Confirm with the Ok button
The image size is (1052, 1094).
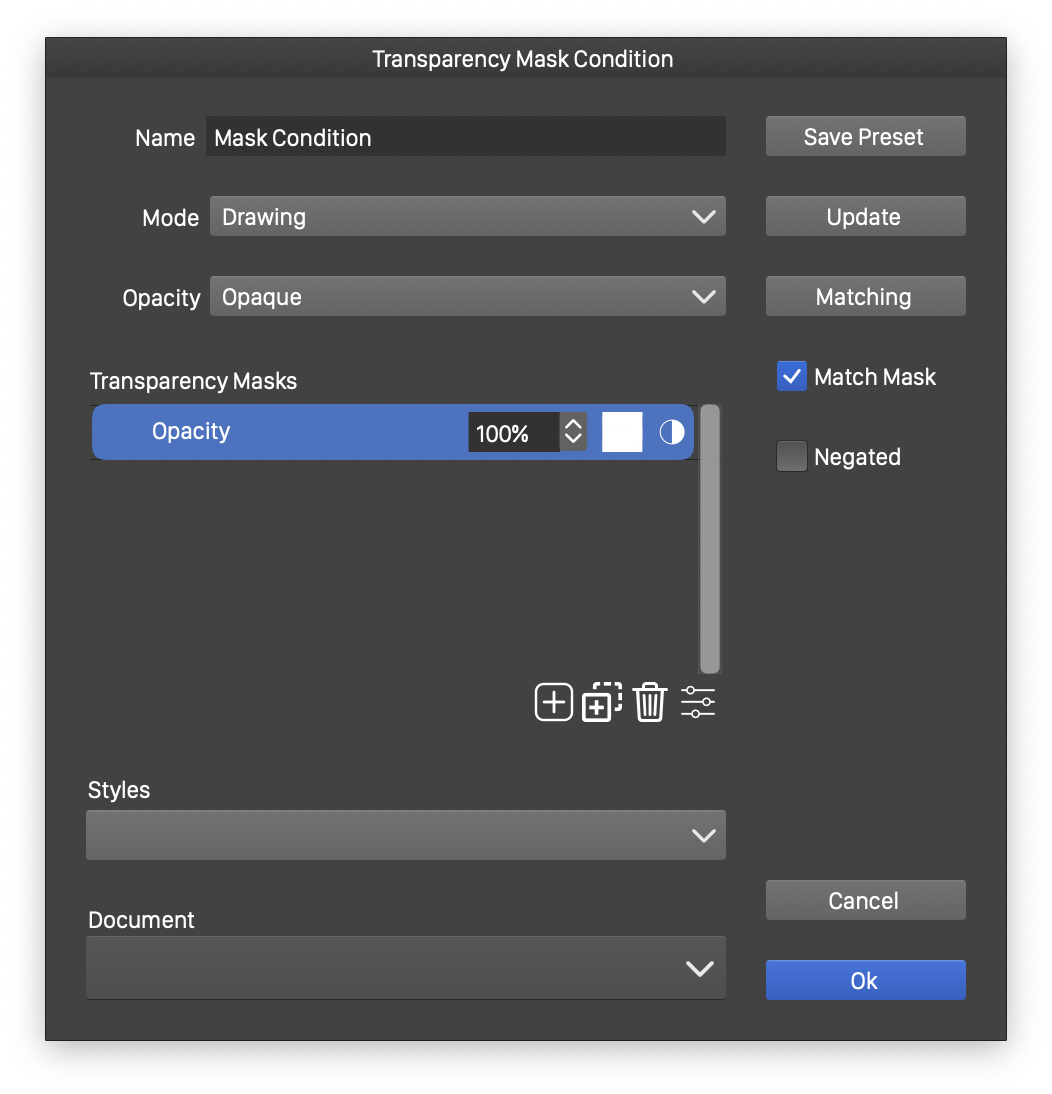click(865, 981)
